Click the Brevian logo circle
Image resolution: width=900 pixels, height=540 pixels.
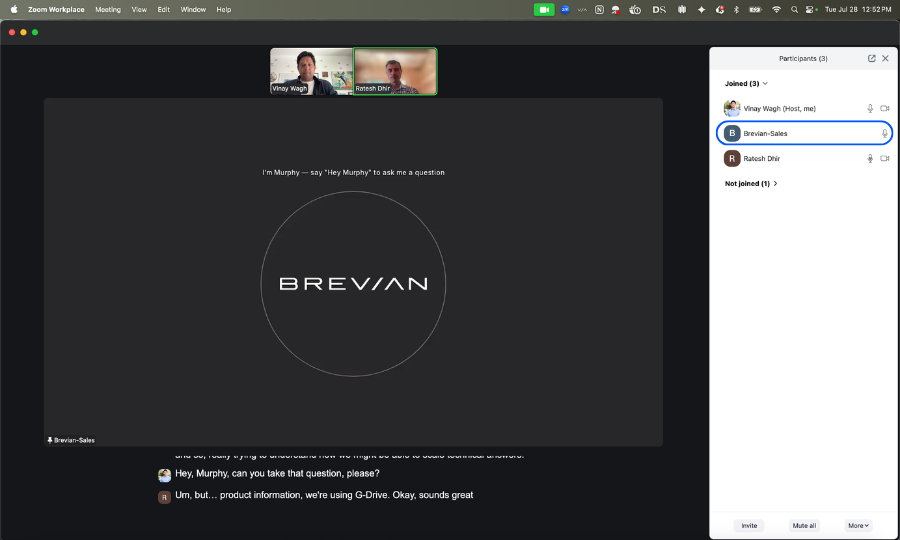pyautogui.click(x=353, y=284)
